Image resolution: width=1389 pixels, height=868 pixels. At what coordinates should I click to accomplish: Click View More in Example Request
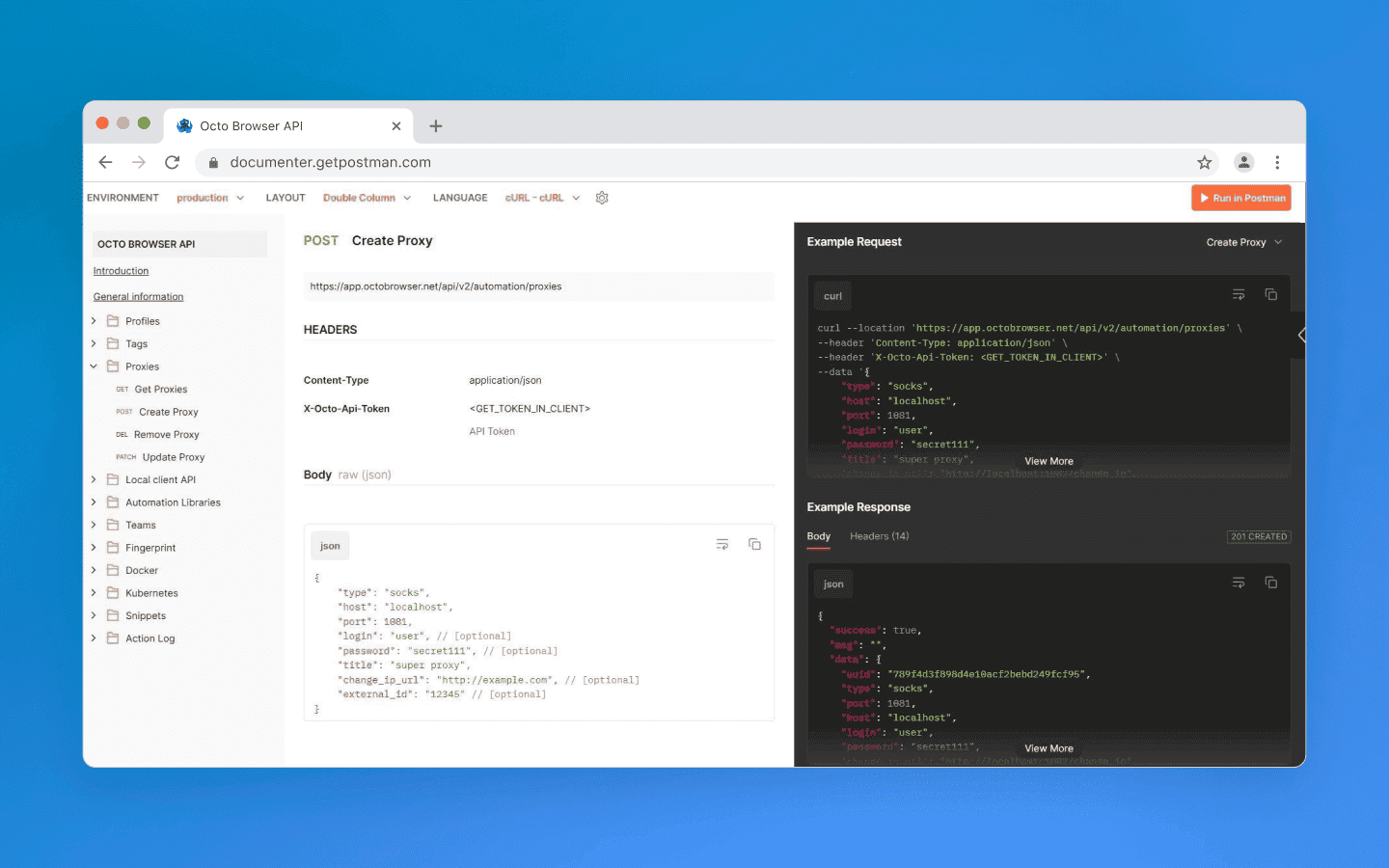point(1049,461)
